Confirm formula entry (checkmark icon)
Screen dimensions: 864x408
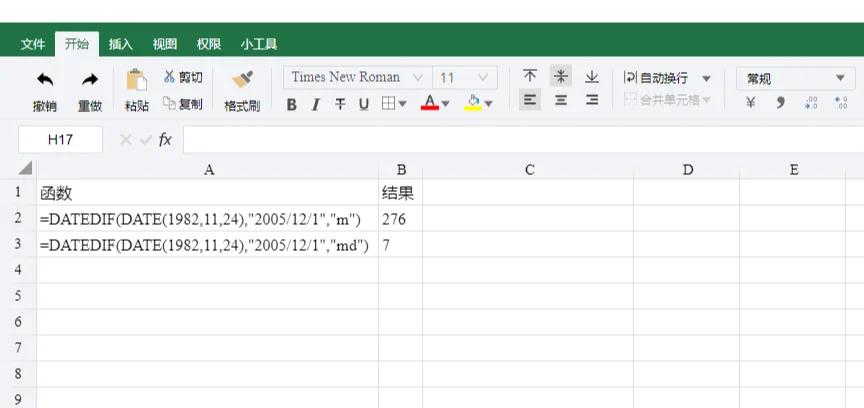pyautogui.click(x=145, y=140)
